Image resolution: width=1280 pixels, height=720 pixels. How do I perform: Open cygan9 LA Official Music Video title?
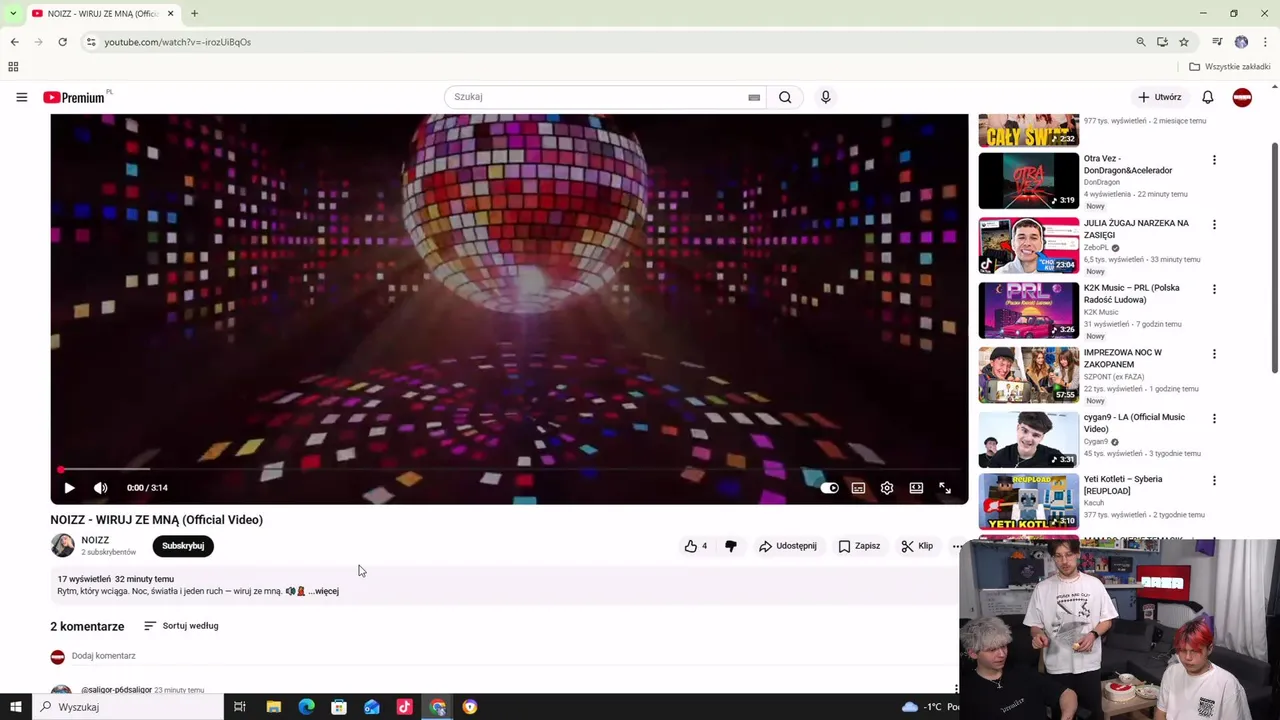tap(1134, 423)
